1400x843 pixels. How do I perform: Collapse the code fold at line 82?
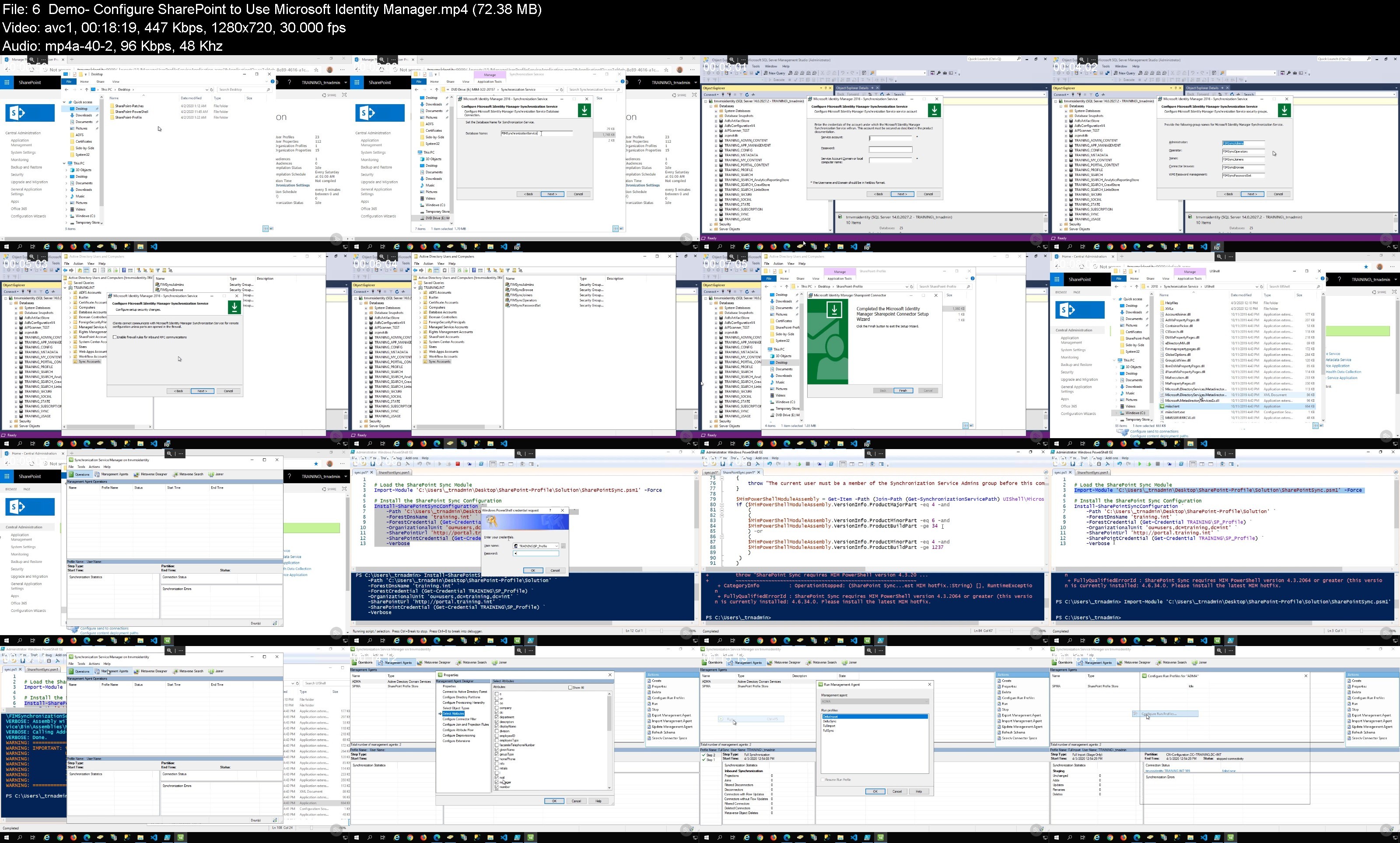[722, 516]
